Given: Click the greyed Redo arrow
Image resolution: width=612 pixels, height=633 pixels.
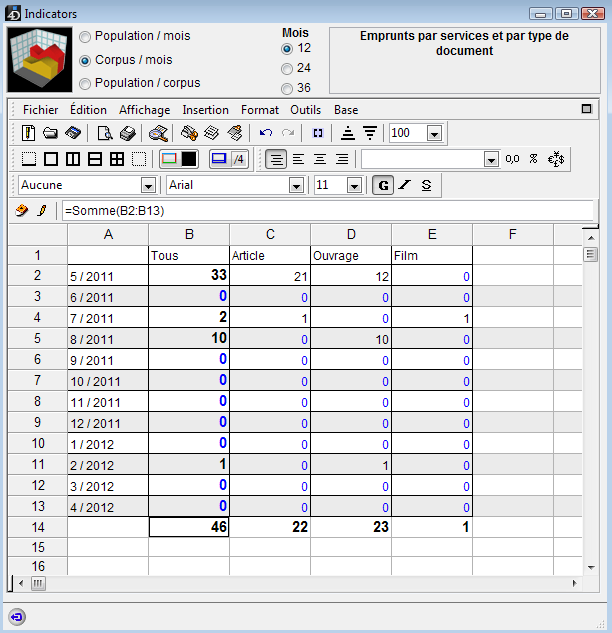Looking at the screenshot, I should click(288, 133).
